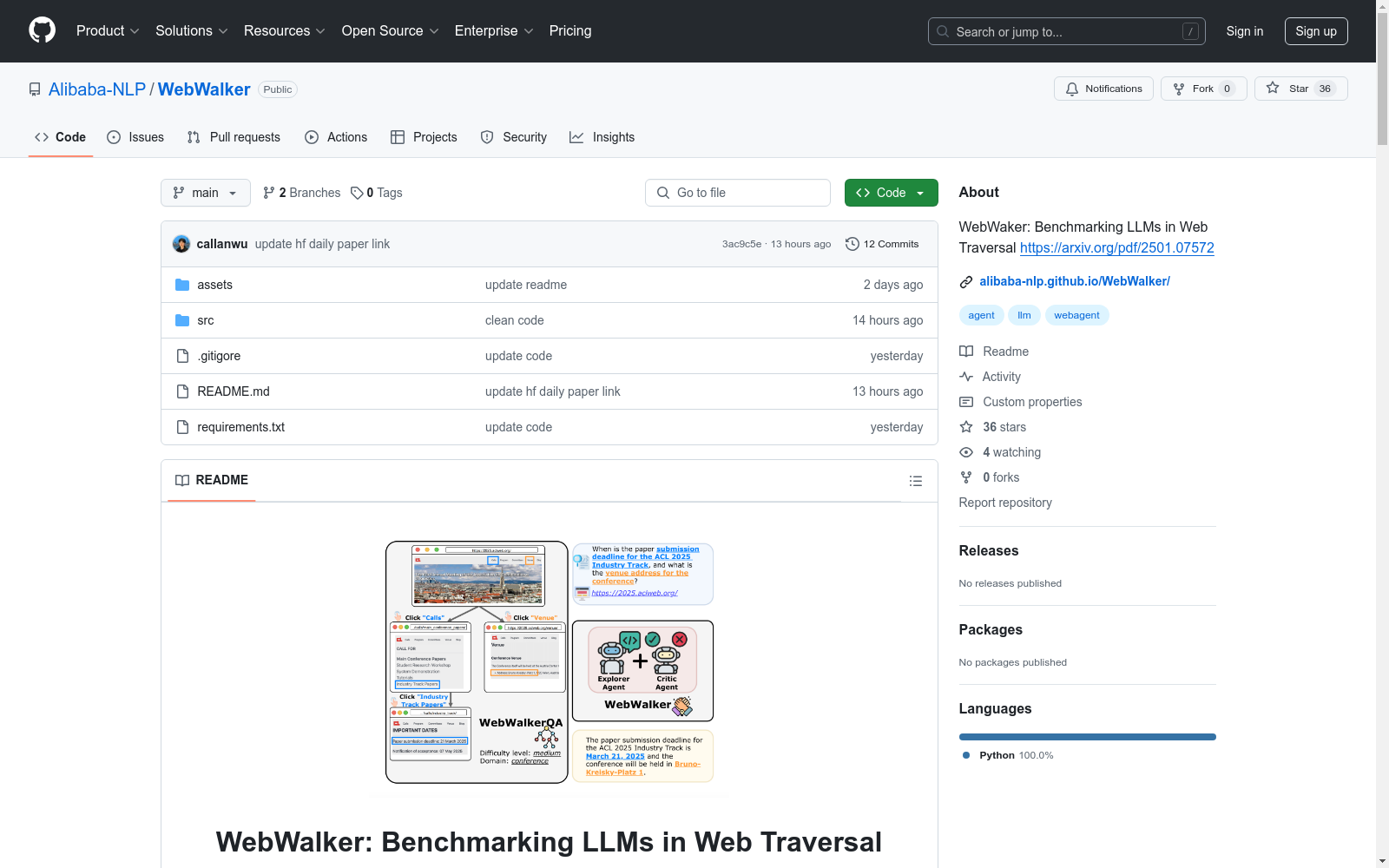Open the Alibaba-NLP organization link
This screenshot has height=868, width=1389.
click(x=97, y=89)
